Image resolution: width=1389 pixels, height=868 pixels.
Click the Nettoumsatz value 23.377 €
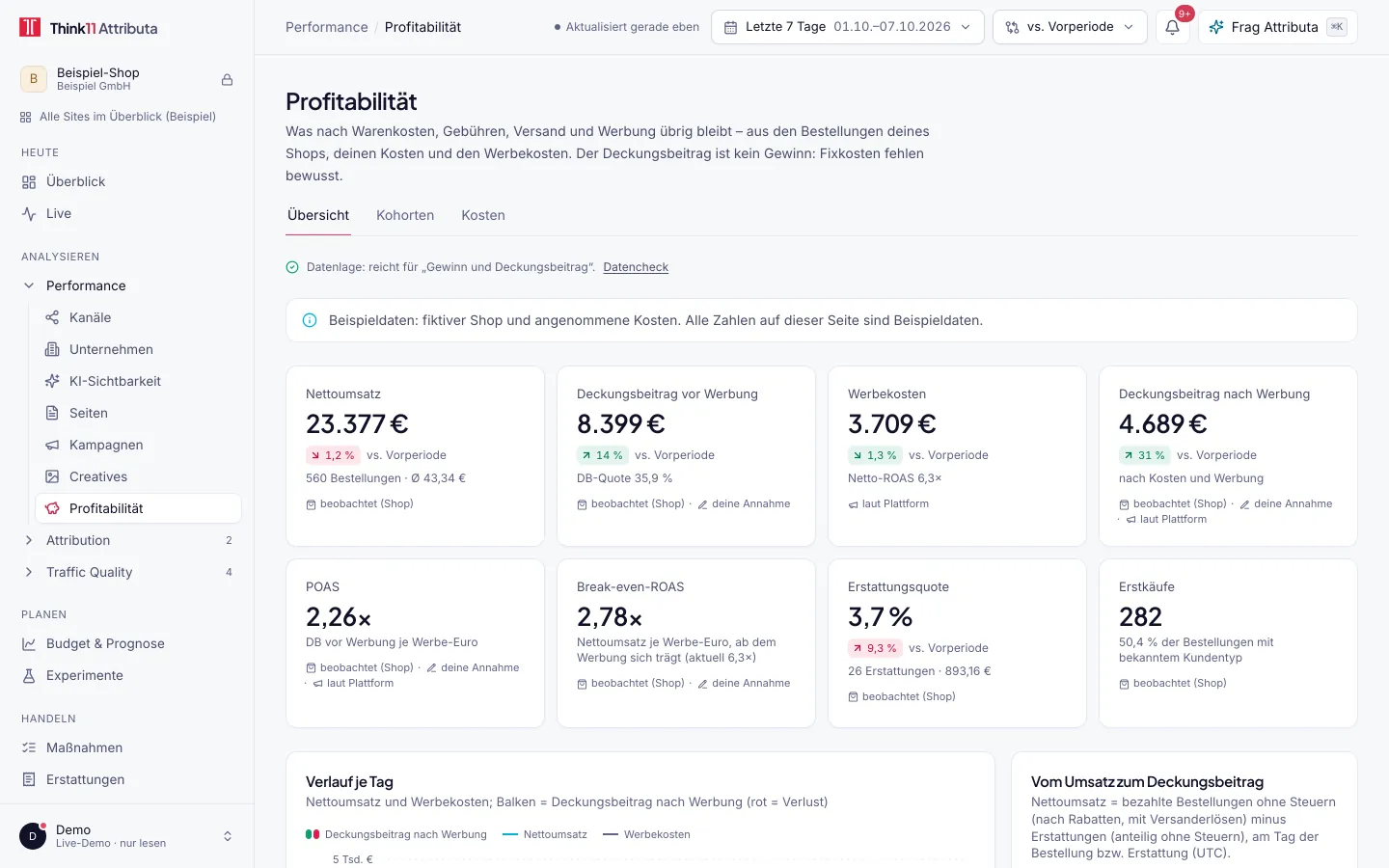click(x=357, y=424)
